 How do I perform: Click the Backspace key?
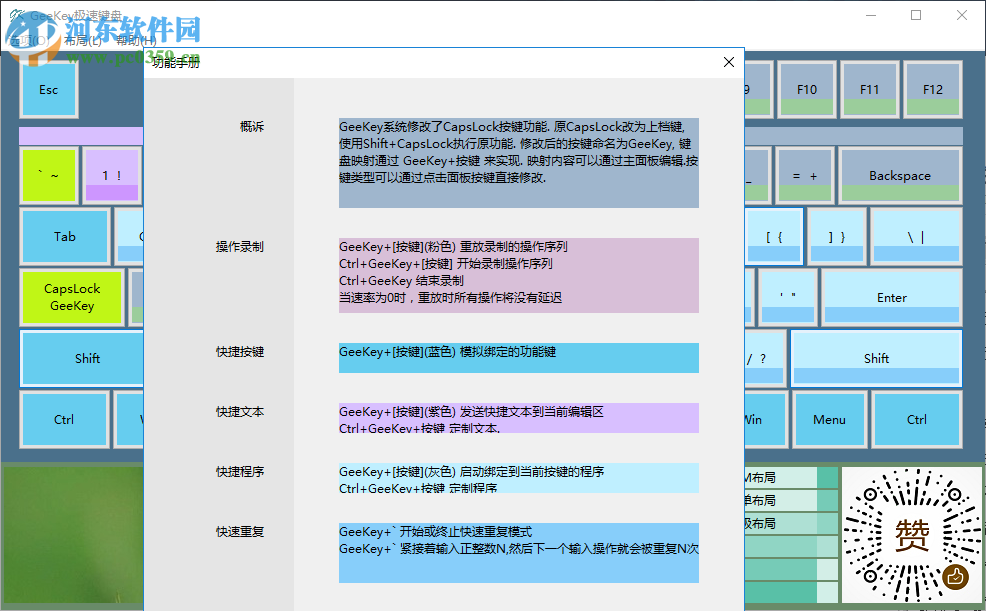point(899,174)
